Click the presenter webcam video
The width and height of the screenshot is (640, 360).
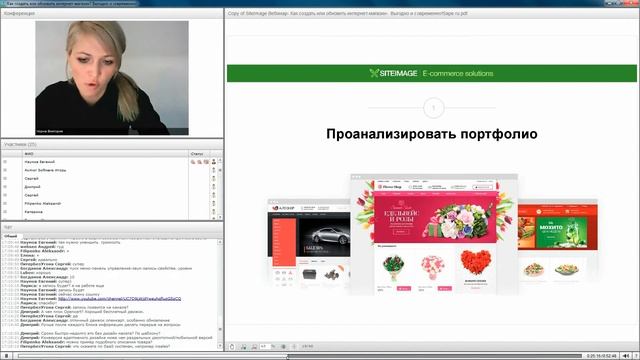pyautogui.click(x=112, y=78)
